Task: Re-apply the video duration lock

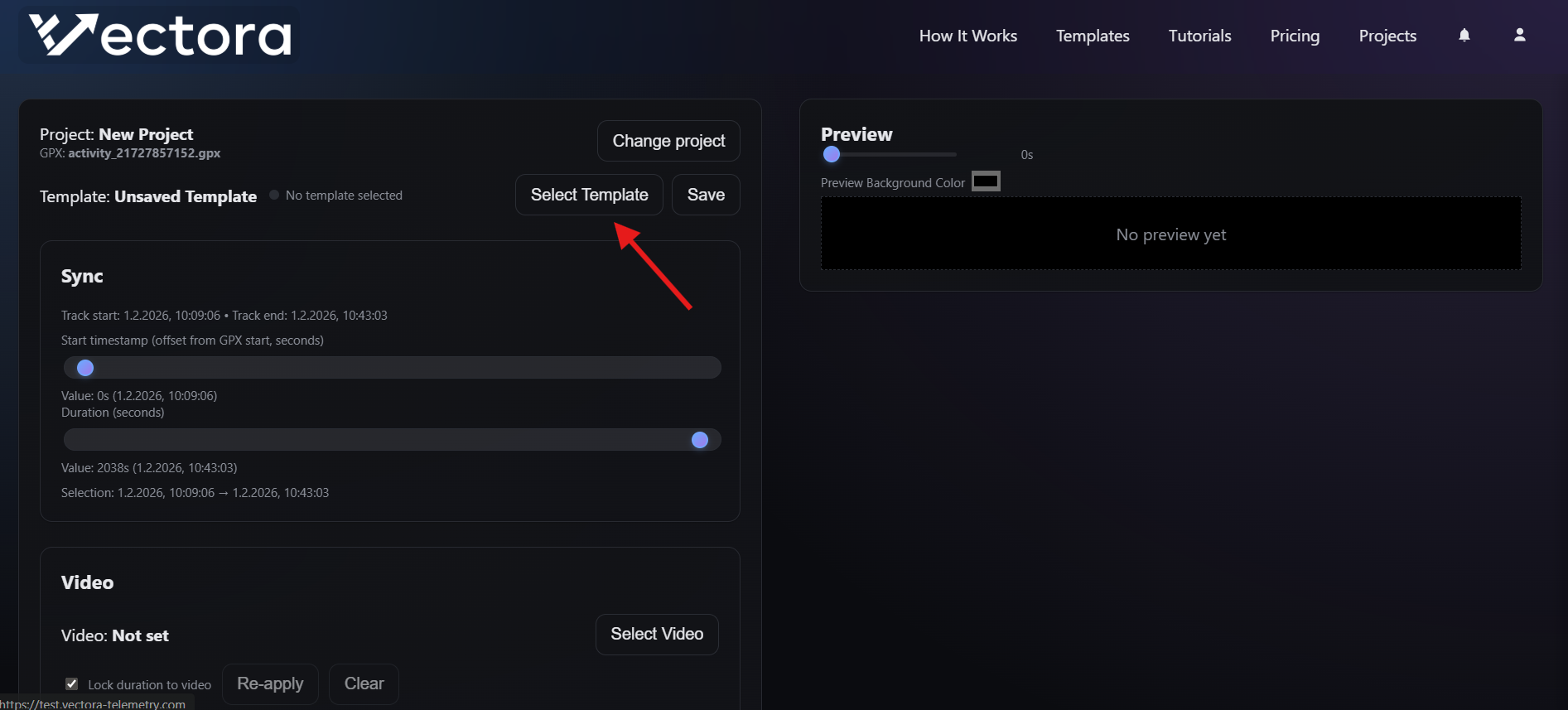Action: (x=270, y=683)
